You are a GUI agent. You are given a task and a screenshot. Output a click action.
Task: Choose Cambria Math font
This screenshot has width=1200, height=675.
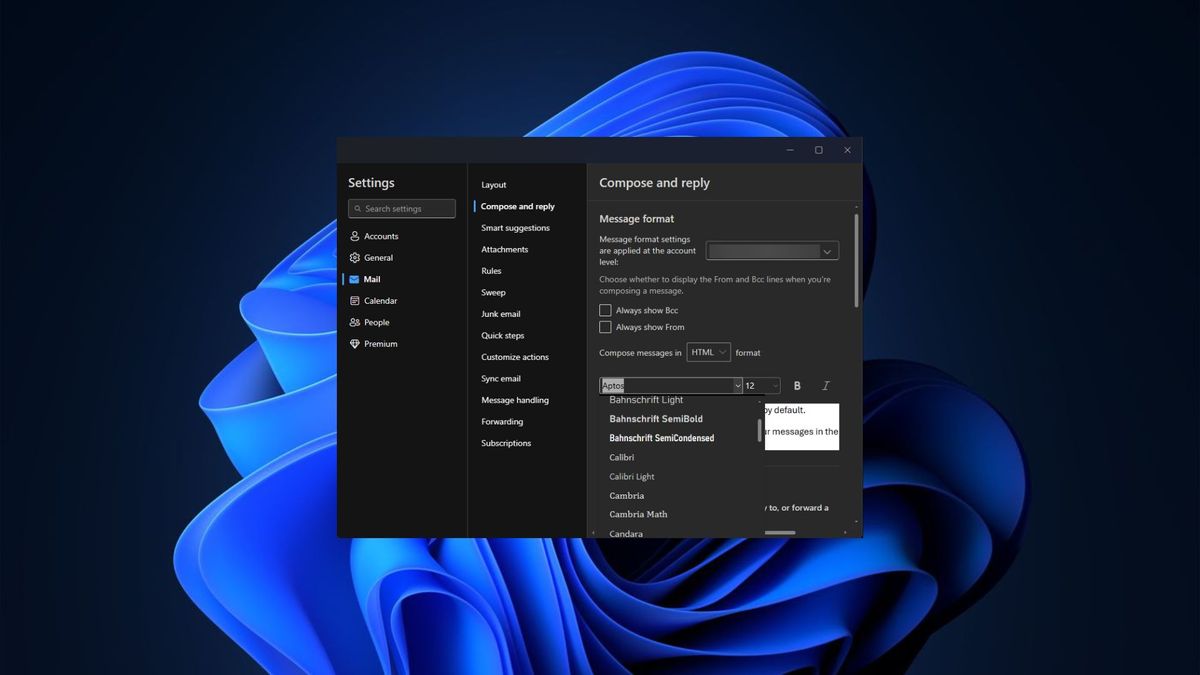point(639,514)
